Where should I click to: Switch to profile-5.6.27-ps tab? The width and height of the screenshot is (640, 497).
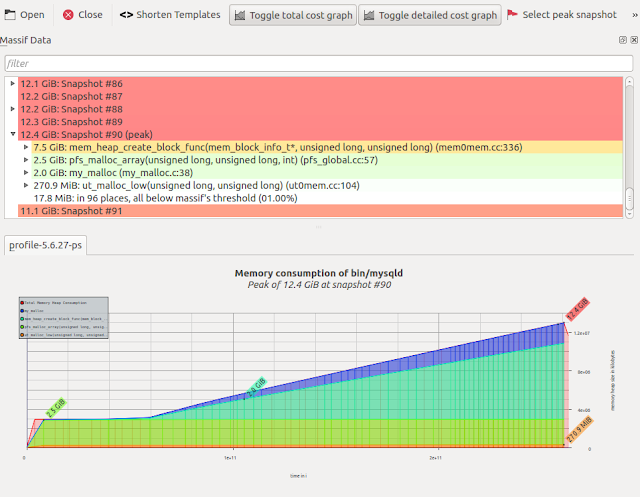(45, 245)
